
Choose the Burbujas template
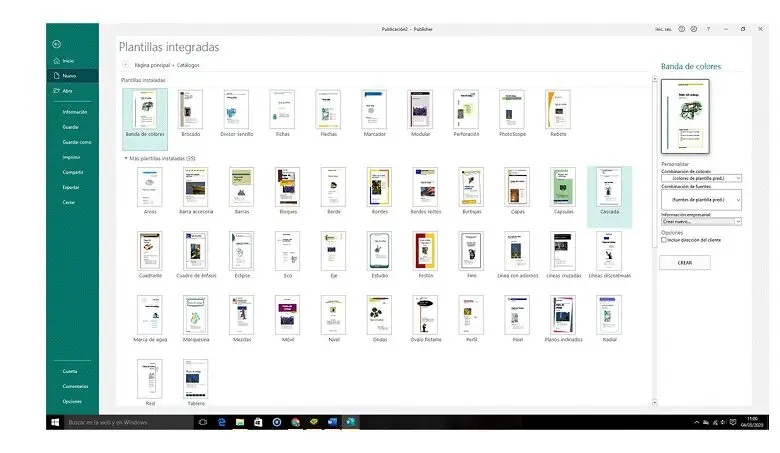471,191
